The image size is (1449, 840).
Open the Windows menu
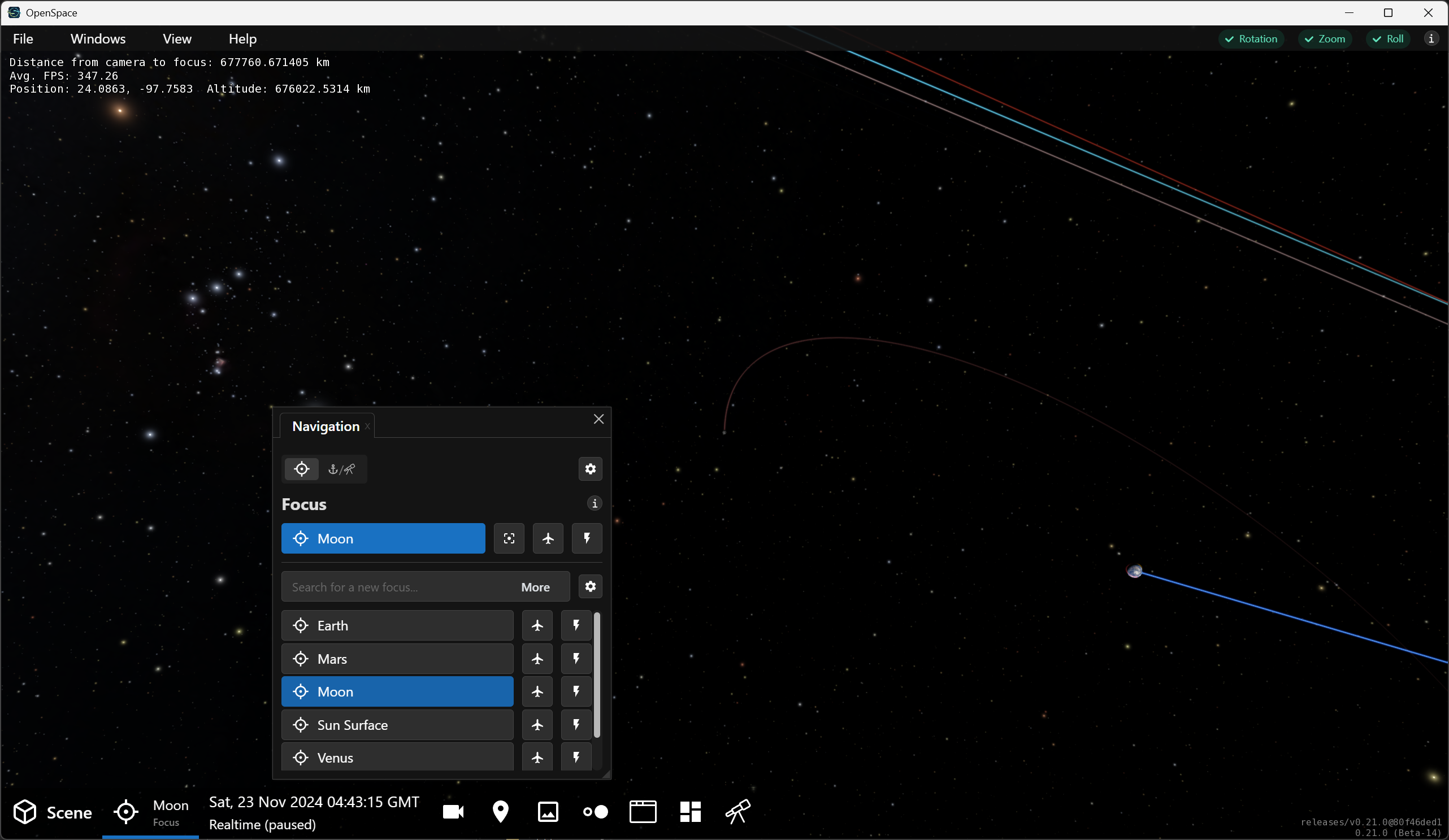(98, 38)
